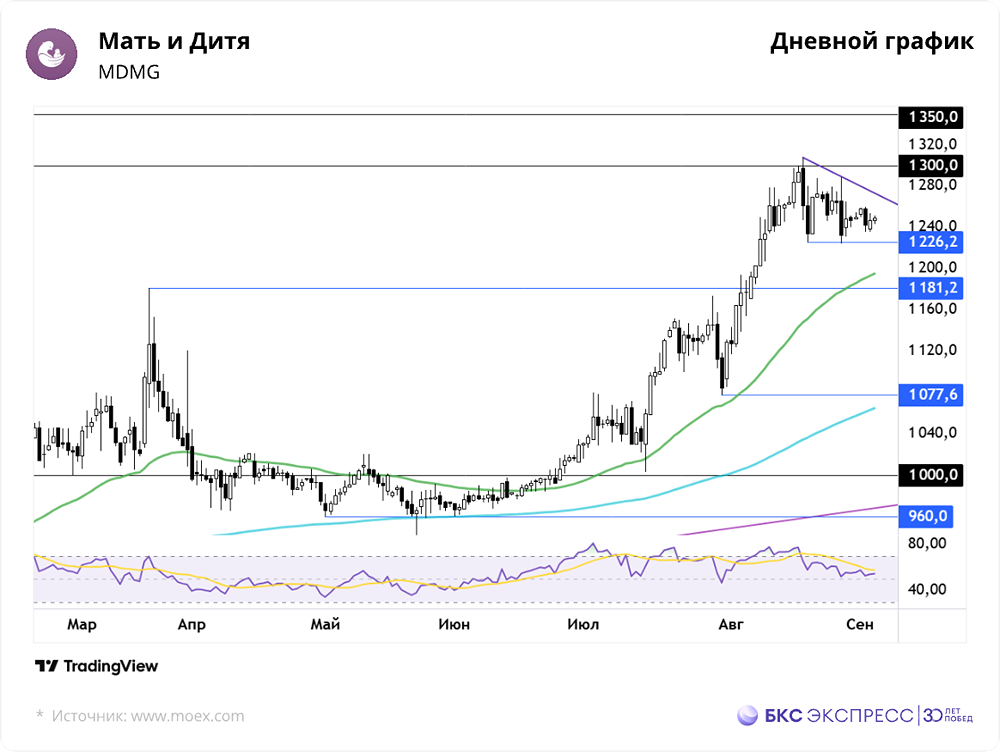Select the 1 350,0 price label
This screenshot has width=1000, height=752.
click(x=931, y=117)
